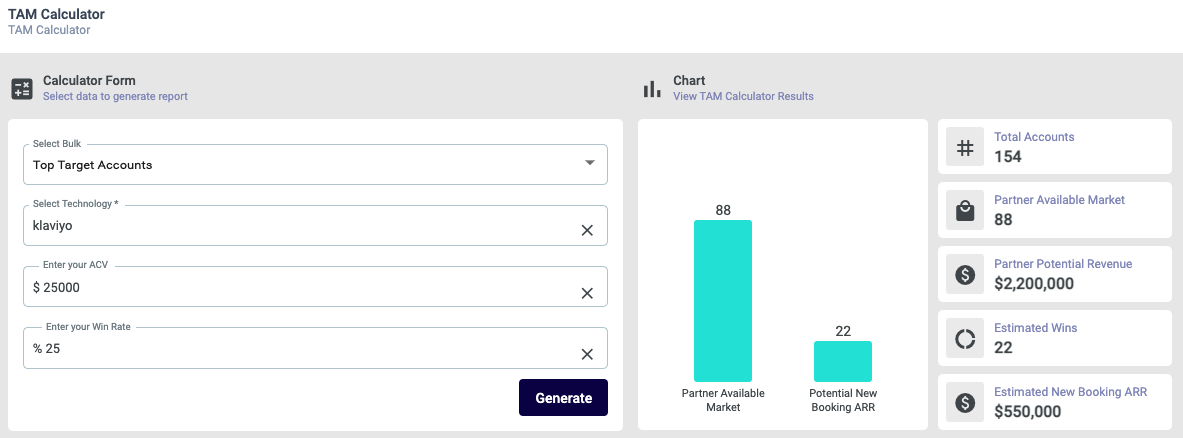Image resolution: width=1183 pixels, height=438 pixels.
Task: Click the dollar icon for Partner Potential Revenue
Action: tap(965, 275)
